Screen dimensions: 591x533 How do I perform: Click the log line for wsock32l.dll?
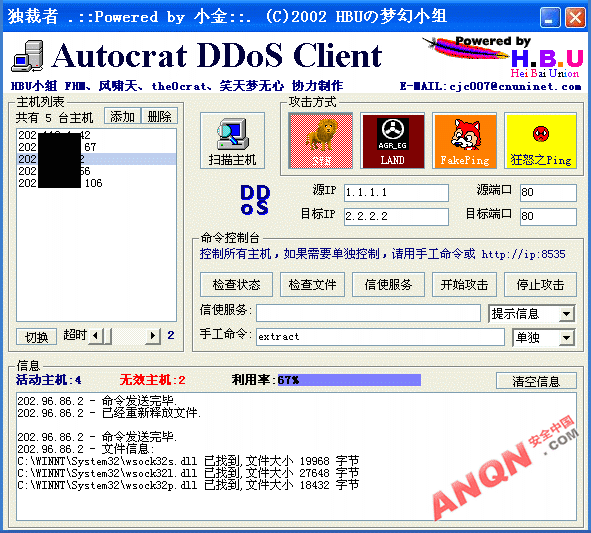pyautogui.click(x=188, y=473)
